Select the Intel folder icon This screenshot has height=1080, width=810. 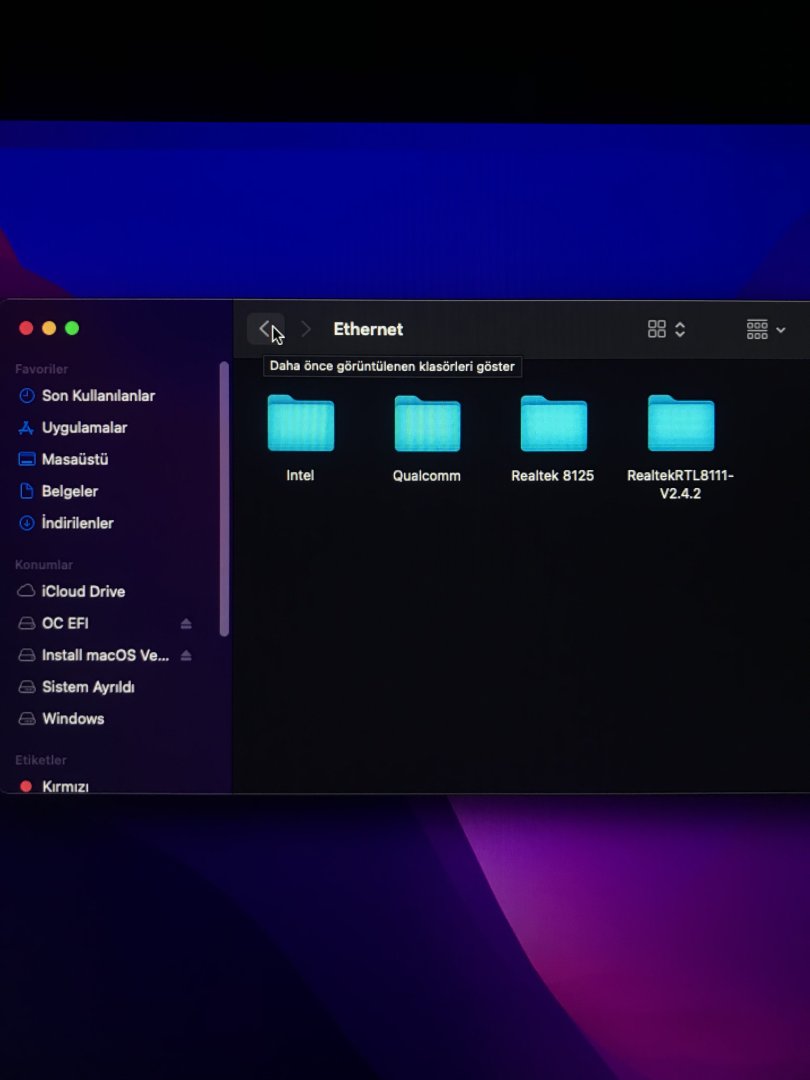pos(300,423)
